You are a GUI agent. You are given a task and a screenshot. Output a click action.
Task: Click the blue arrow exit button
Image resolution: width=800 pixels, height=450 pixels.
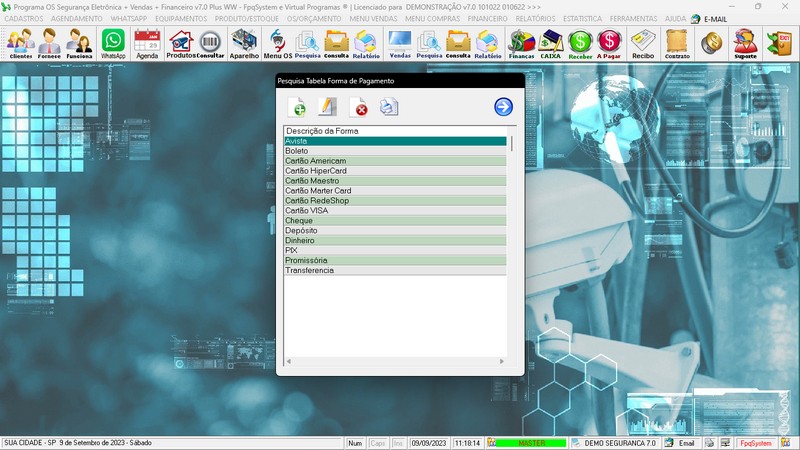coord(503,107)
